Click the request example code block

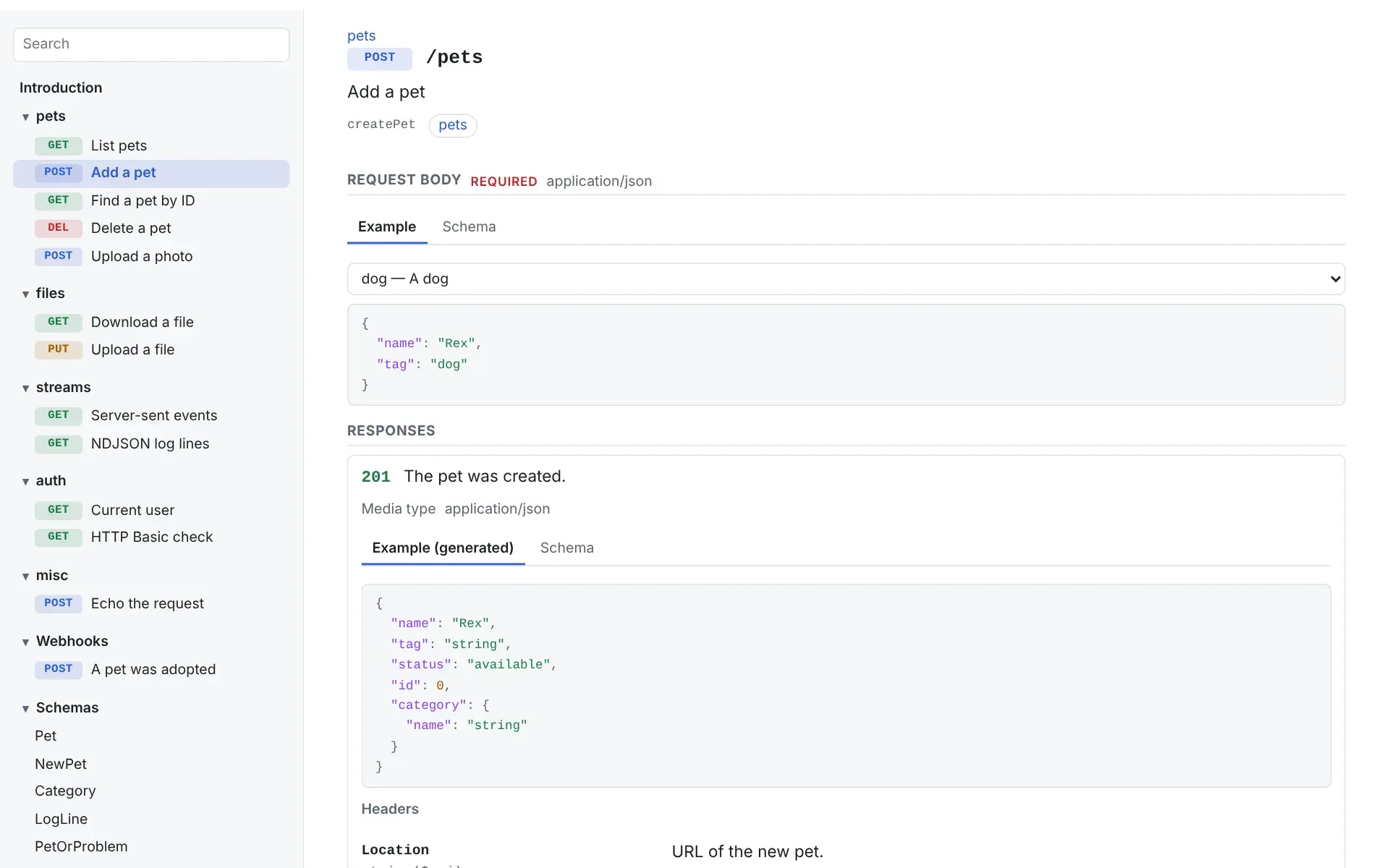tap(846, 354)
